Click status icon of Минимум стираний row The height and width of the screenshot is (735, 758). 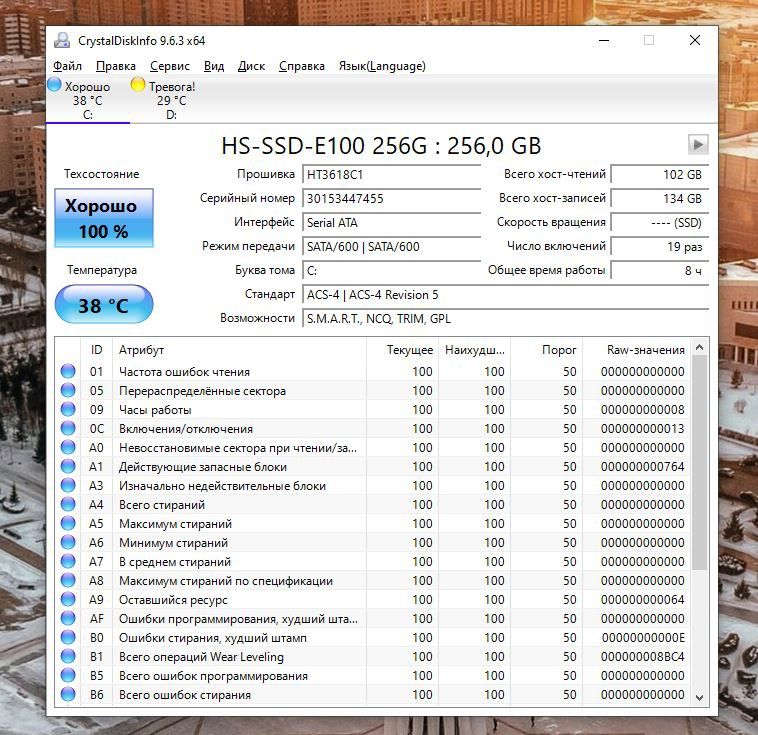point(68,542)
